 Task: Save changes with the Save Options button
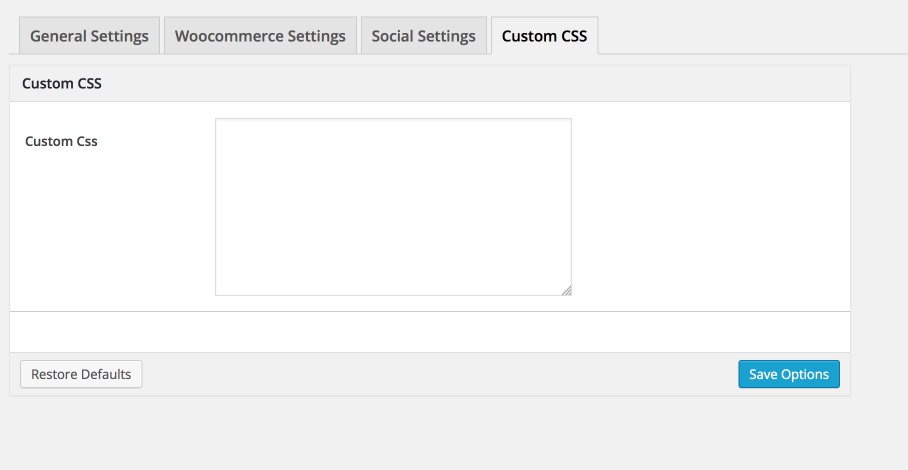(x=789, y=374)
